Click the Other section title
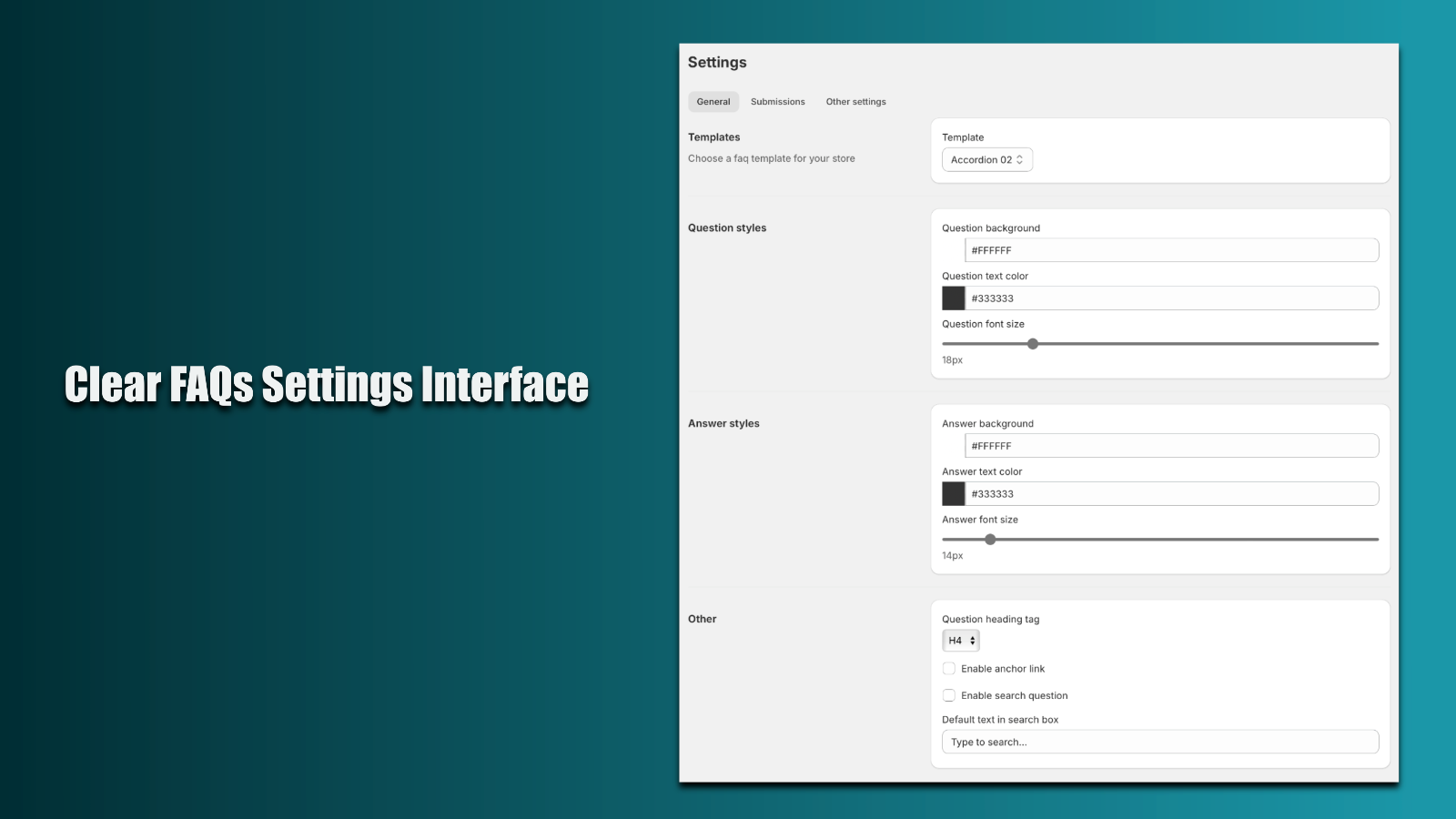This screenshot has height=819, width=1456. [x=703, y=619]
